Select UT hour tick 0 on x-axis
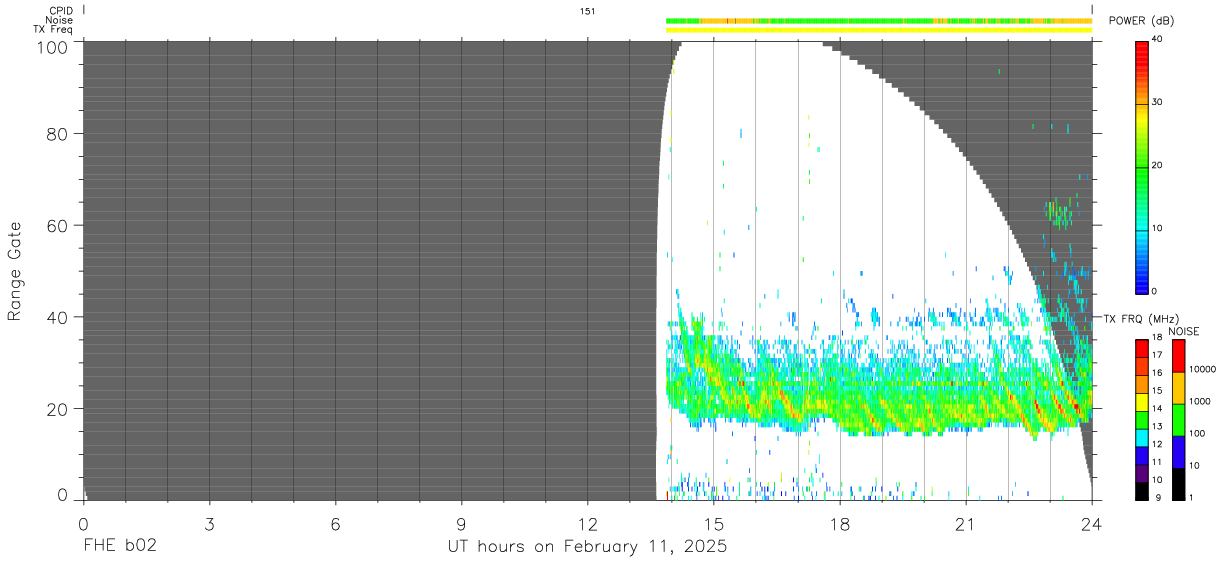This screenshot has width=1228, height=567. 83,523
